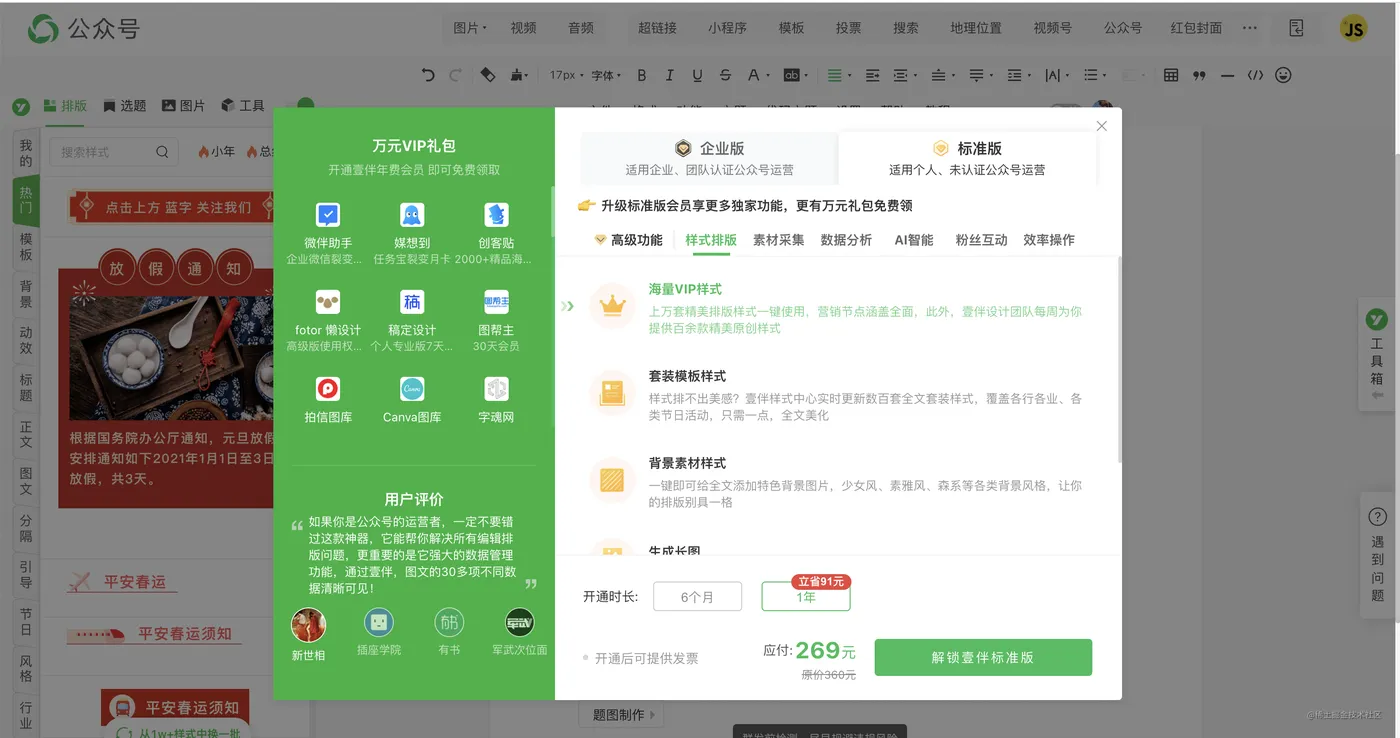This screenshot has height=738, width=1400.
Task: Click the eraser clear-formatting icon
Action: click(x=487, y=75)
